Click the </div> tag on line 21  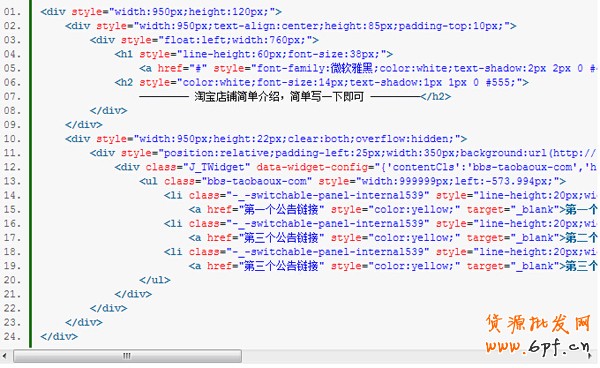pos(133,294)
